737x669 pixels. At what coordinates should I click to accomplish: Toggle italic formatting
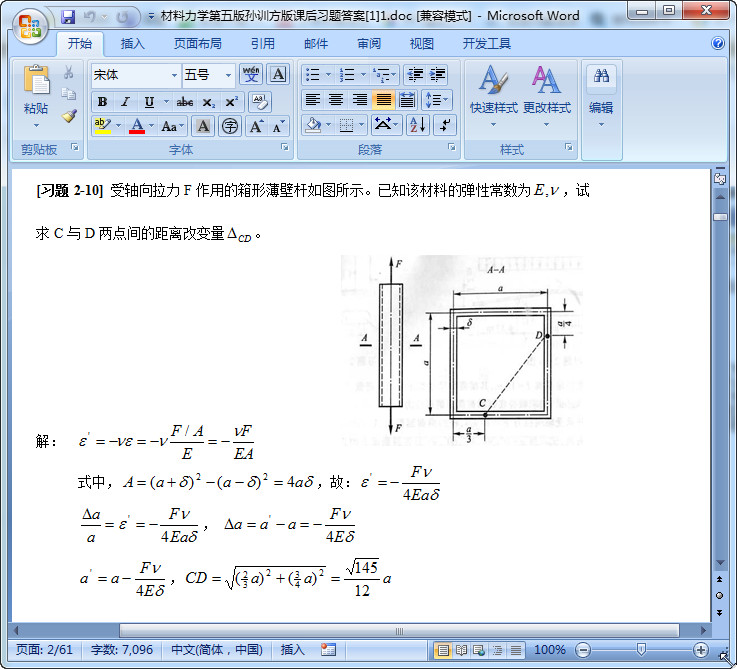pos(125,102)
